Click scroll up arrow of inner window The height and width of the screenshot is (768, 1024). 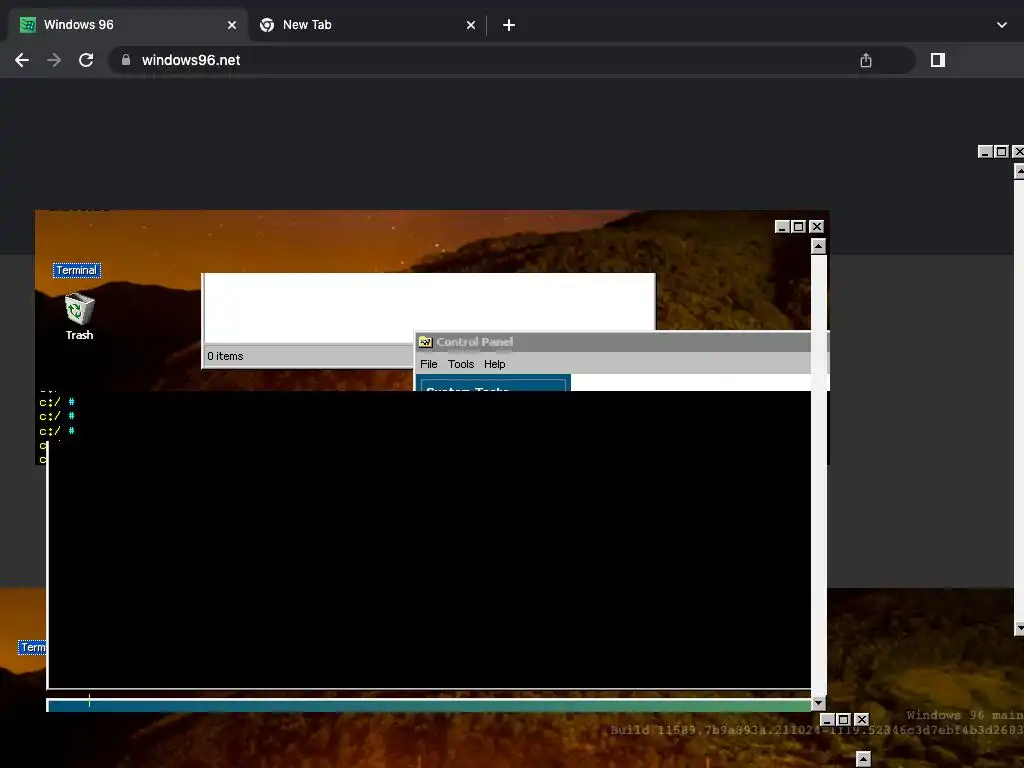[x=818, y=246]
